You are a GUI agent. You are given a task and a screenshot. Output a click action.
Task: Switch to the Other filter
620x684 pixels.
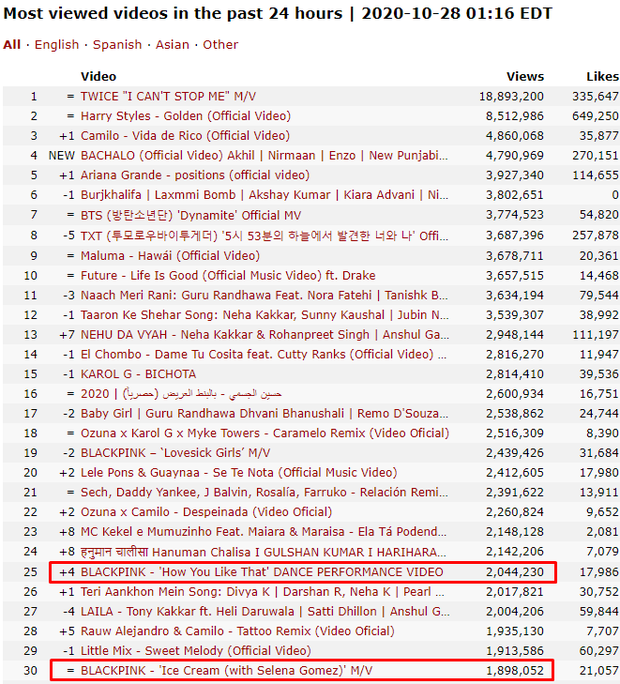[220, 44]
